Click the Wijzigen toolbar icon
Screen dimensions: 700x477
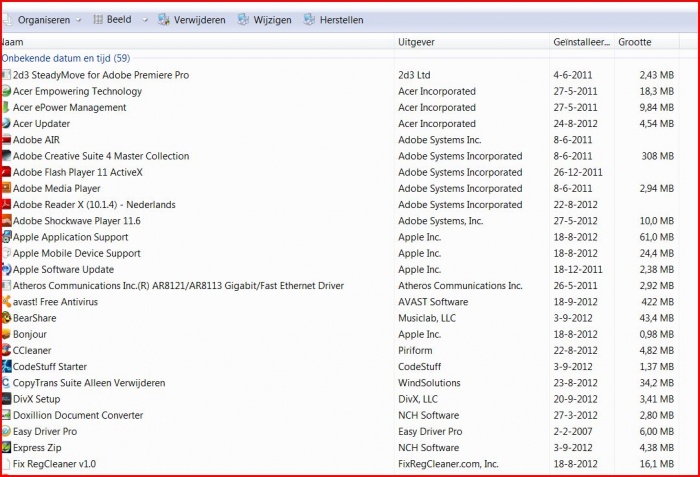point(243,19)
